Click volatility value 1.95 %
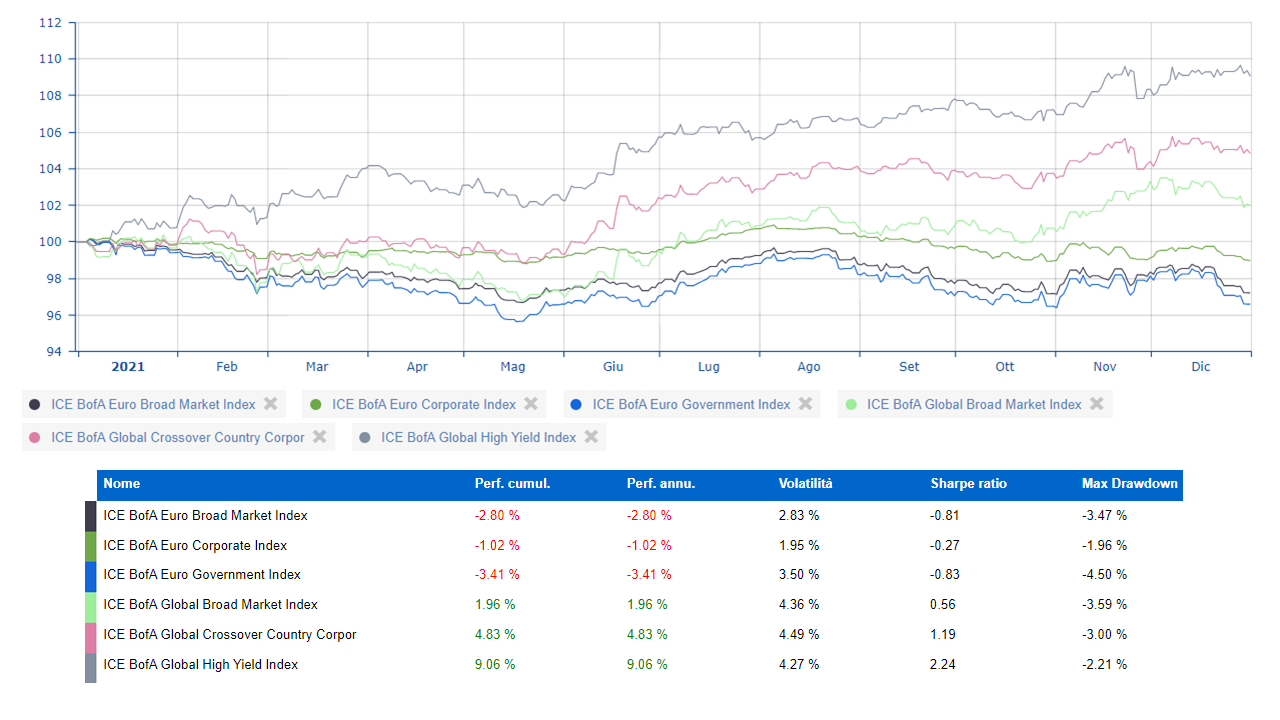The image size is (1280, 720). point(799,546)
